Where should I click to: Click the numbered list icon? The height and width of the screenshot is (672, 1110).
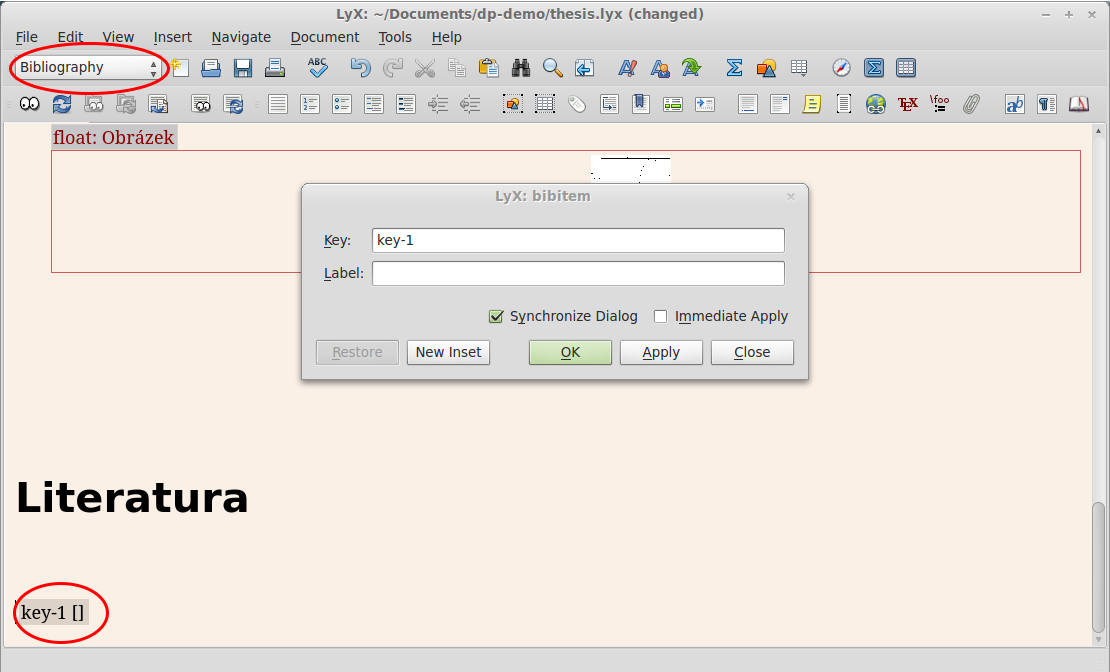point(310,104)
